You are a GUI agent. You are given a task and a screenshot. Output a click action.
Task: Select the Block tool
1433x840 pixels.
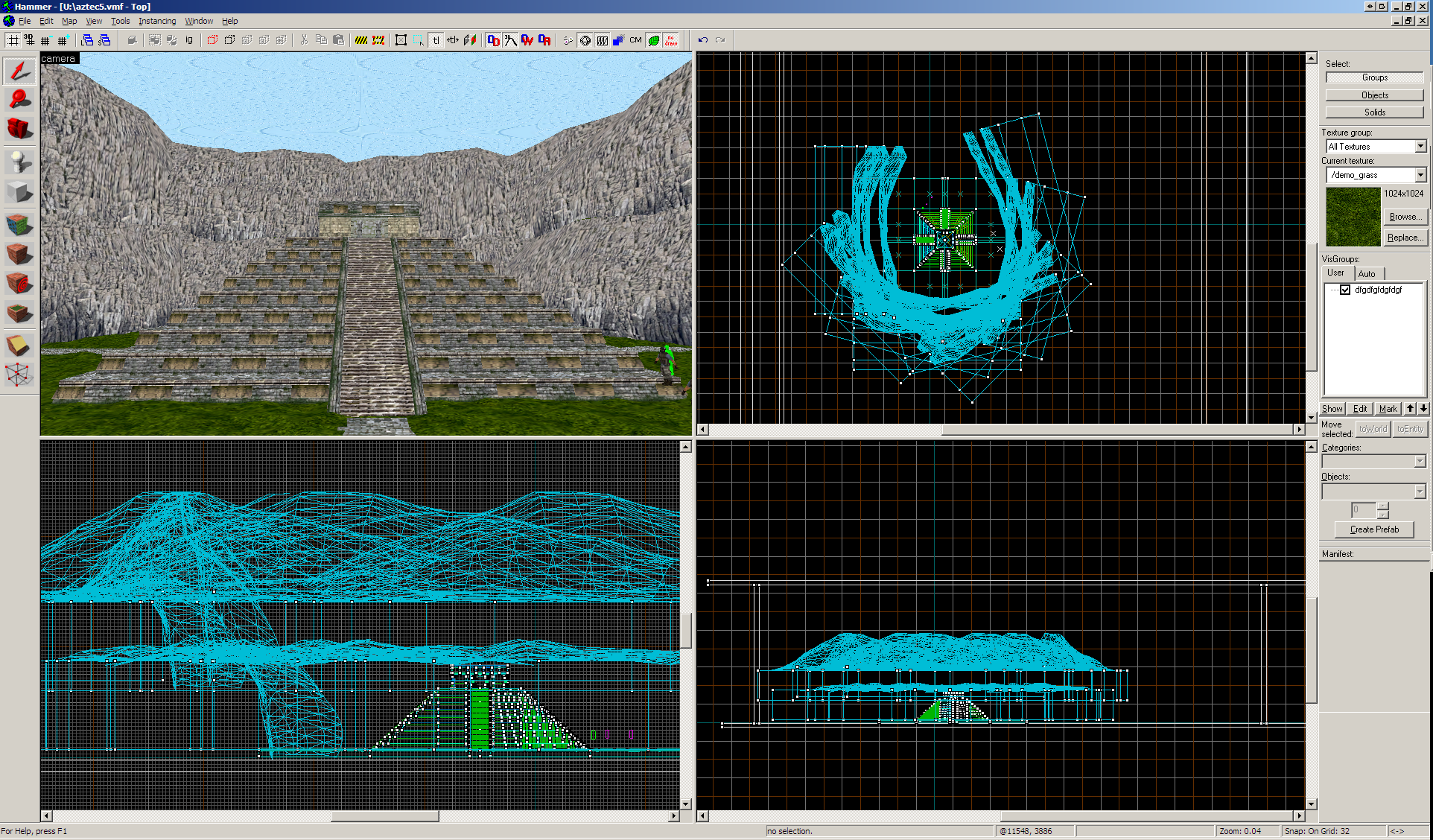[x=19, y=192]
